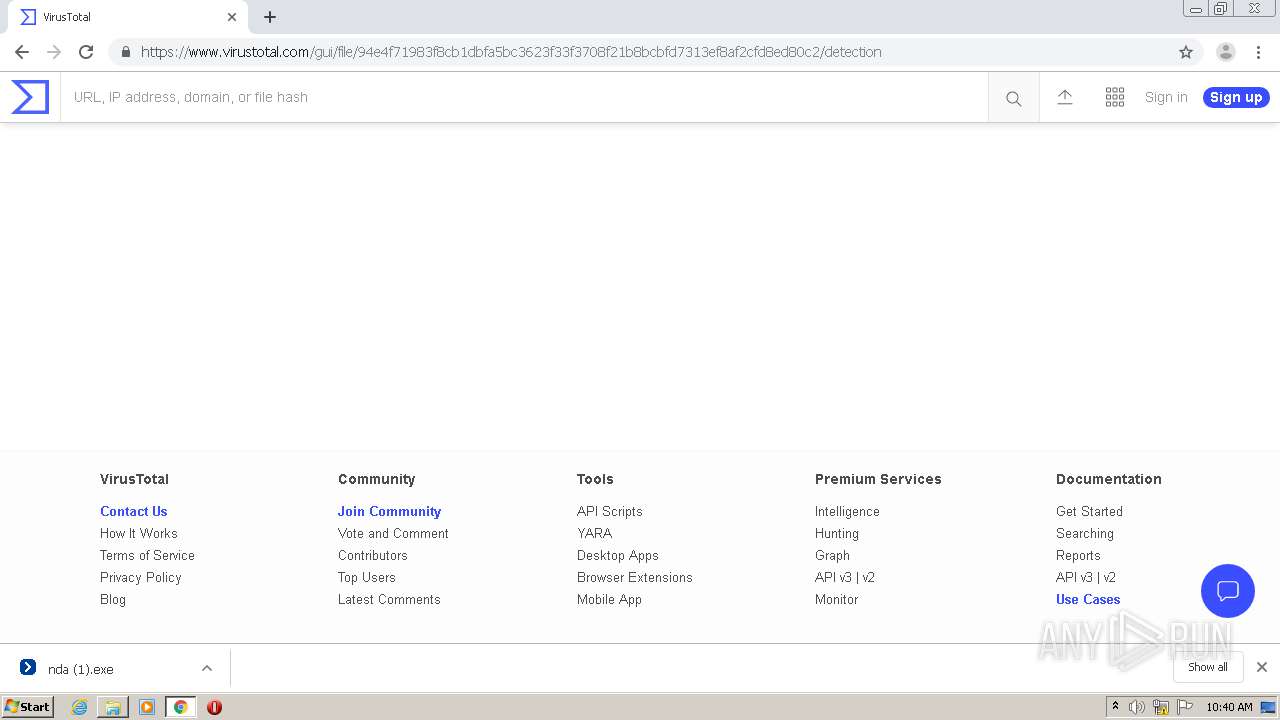Open Desktop Apps link
1280x720 pixels.
[618, 555]
